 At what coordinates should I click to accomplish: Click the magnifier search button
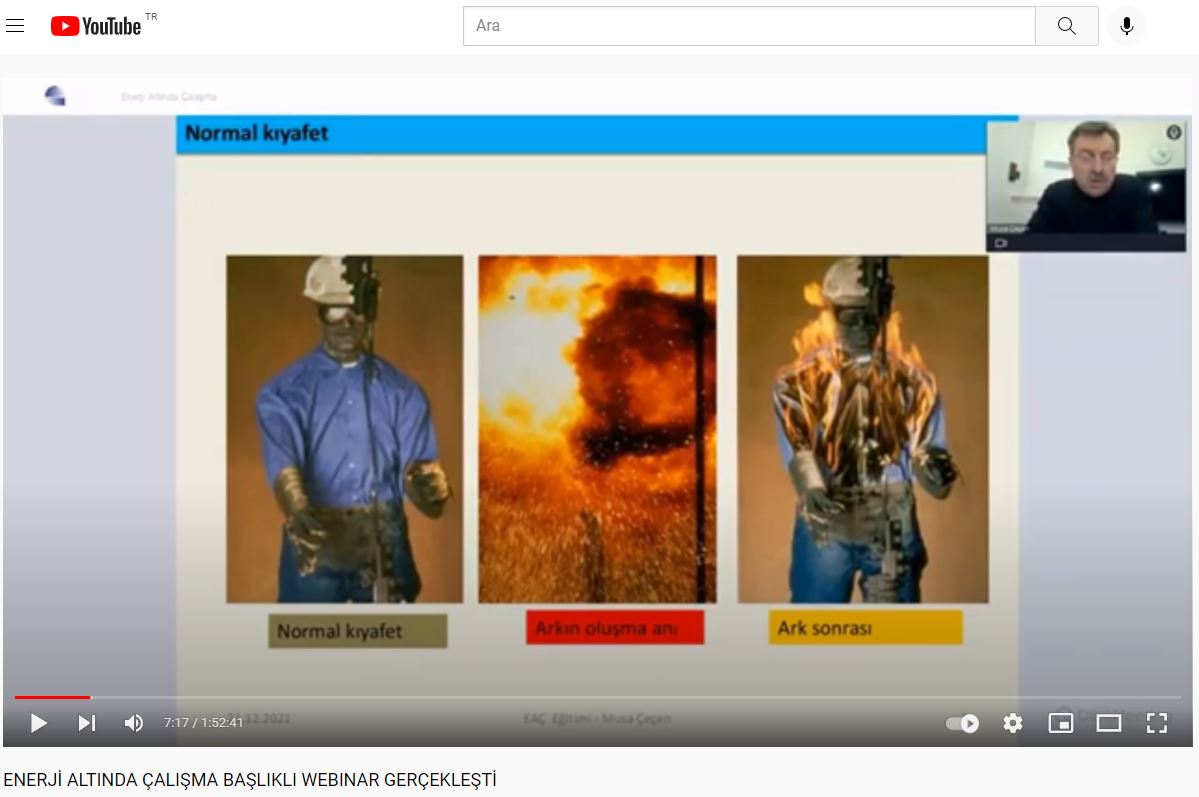coord(1067,26)
